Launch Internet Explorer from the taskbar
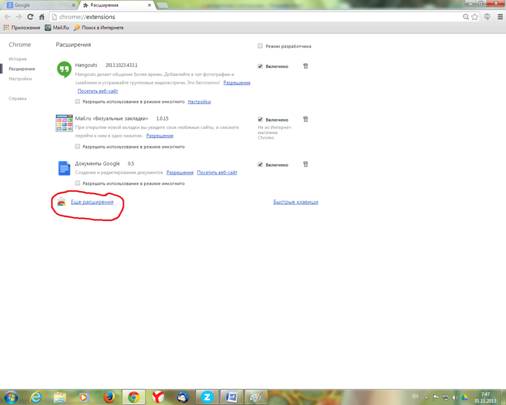506x405 pixels. click(36, 397)
